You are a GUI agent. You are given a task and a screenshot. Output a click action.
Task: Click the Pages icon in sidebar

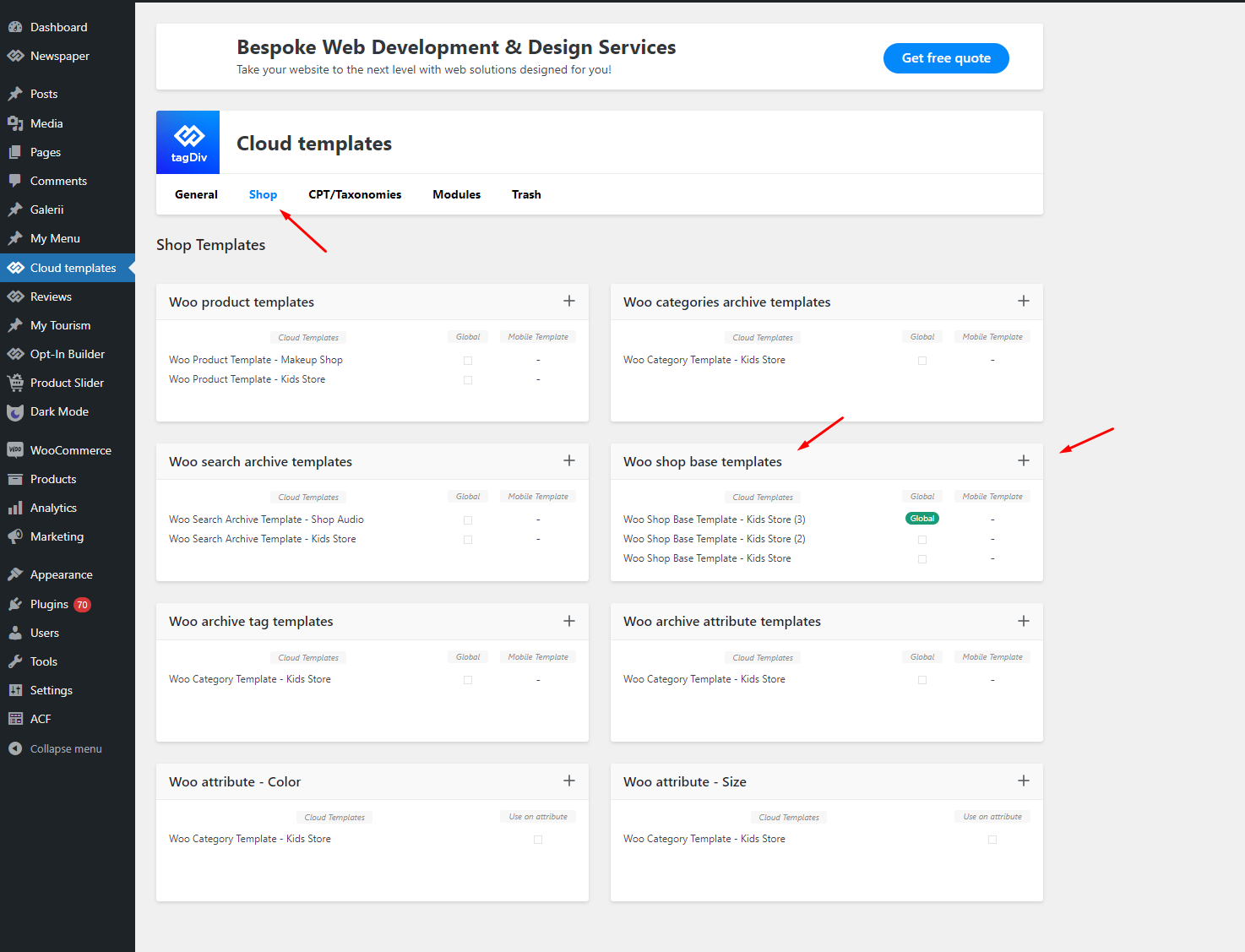point(15,152)
